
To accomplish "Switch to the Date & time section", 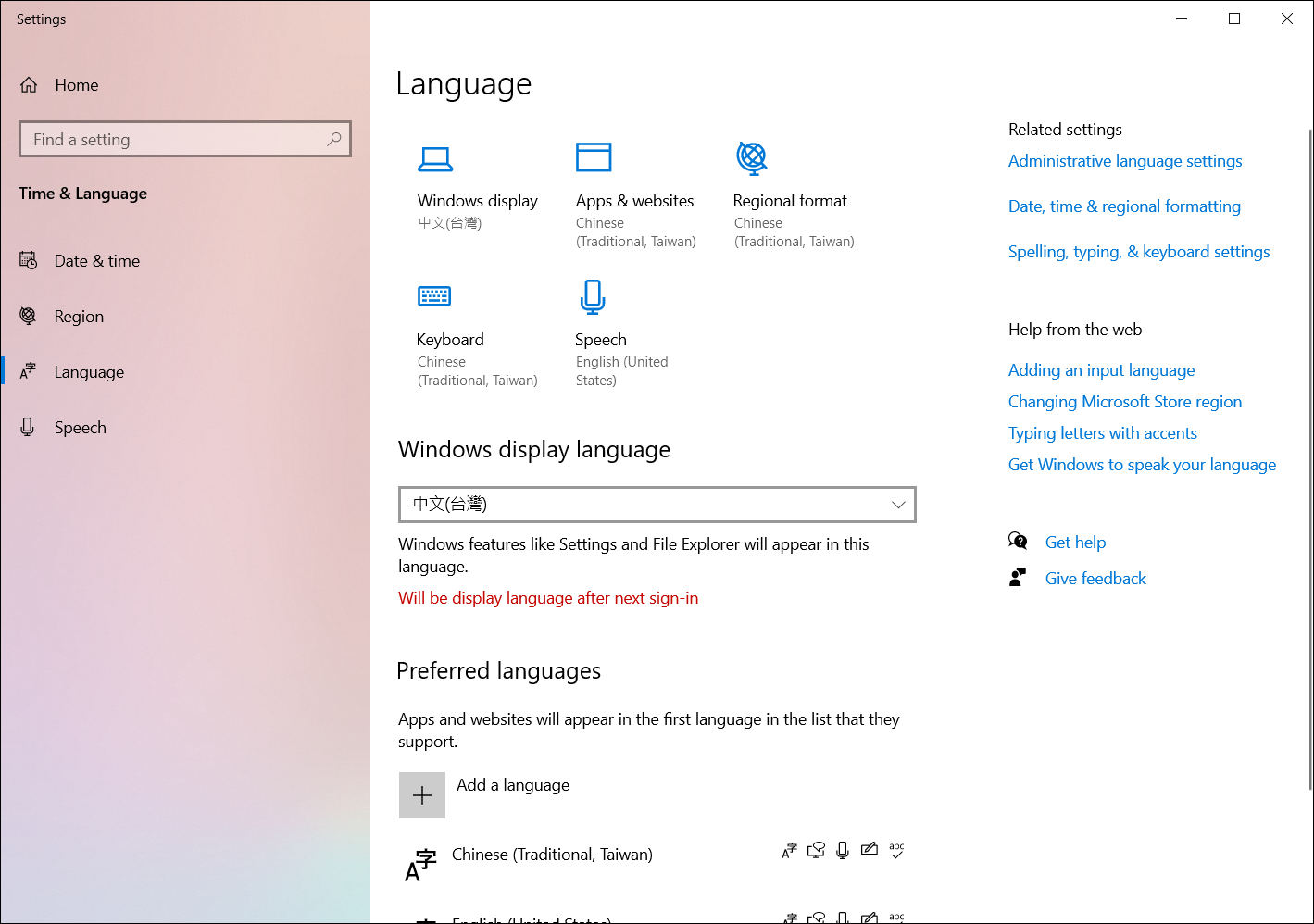I will click(96, 260).
